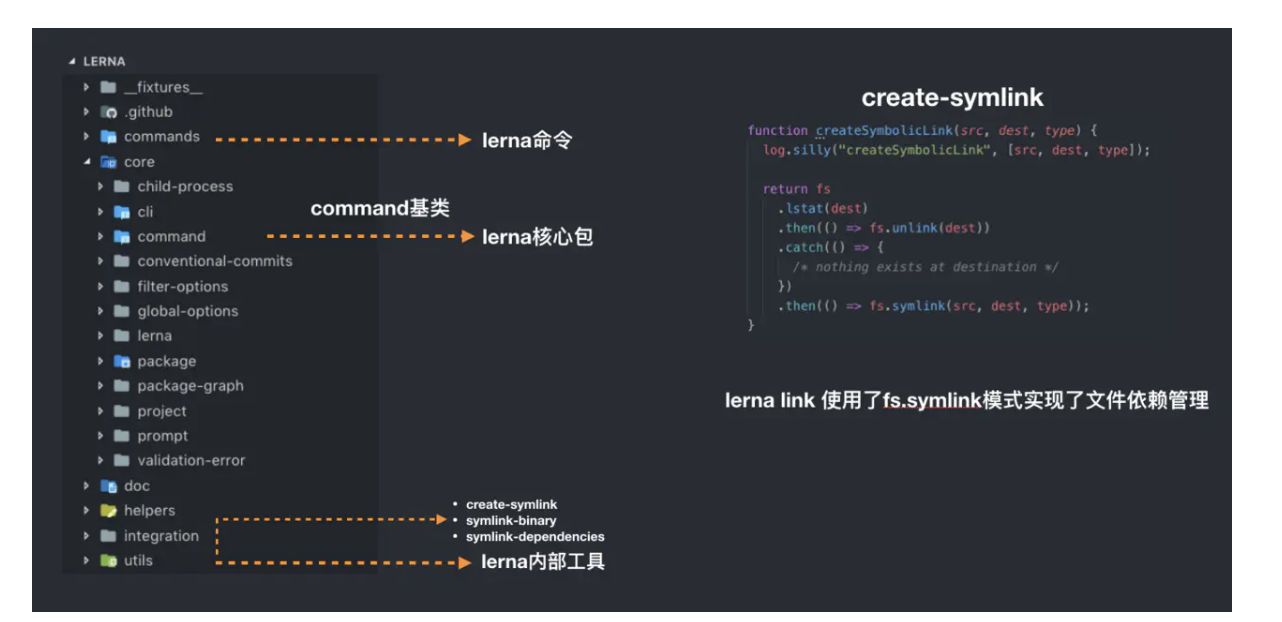Click the core folder icon

(108, 162)
